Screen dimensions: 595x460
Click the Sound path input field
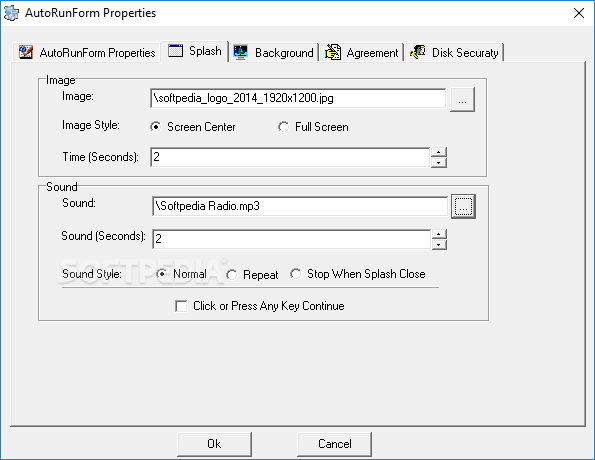[300, 206]
